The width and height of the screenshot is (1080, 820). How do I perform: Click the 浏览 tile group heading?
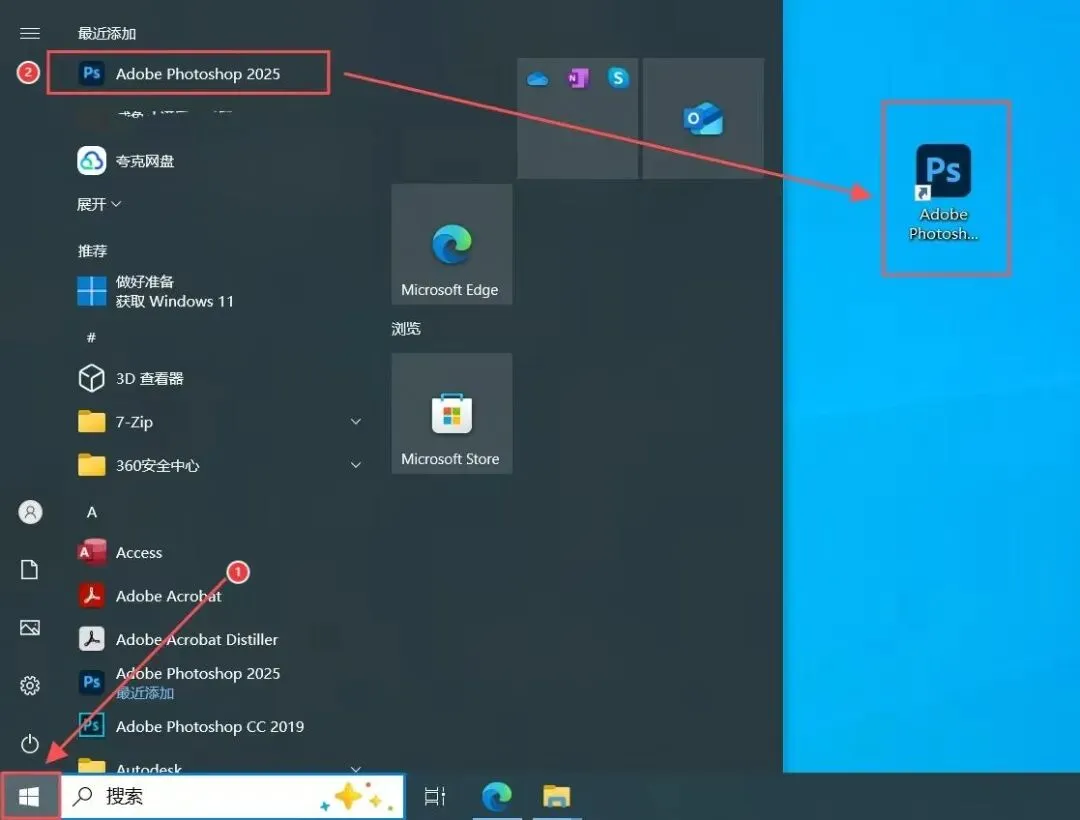coord(406,328)
